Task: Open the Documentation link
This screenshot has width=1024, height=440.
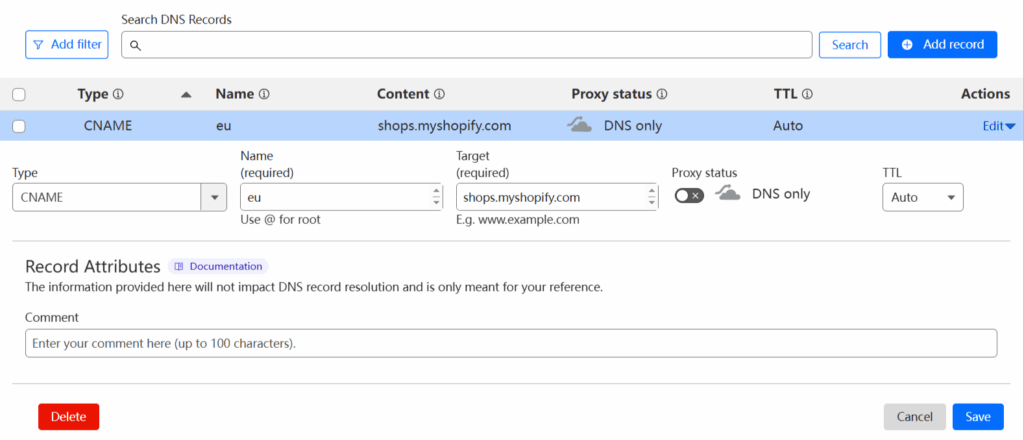Action: pos(218,266)
